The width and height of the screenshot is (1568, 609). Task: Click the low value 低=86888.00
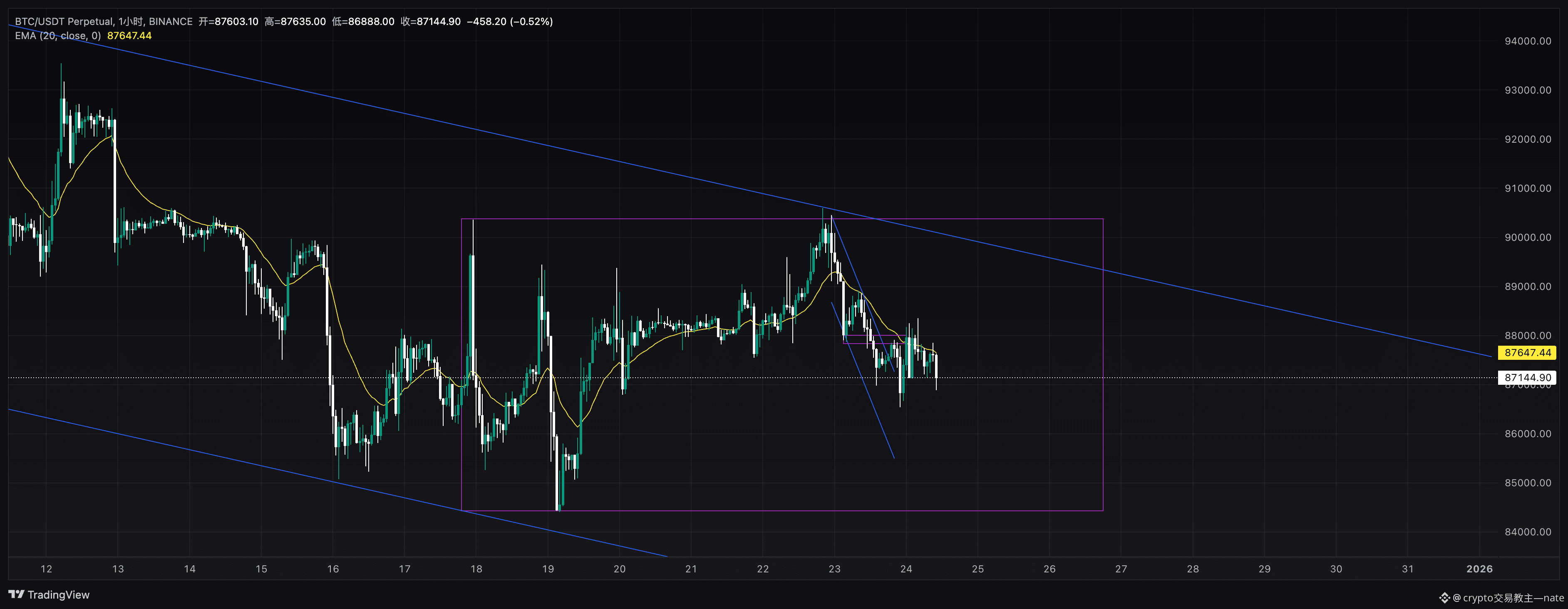pyautogui.click(x=363, y=21)
